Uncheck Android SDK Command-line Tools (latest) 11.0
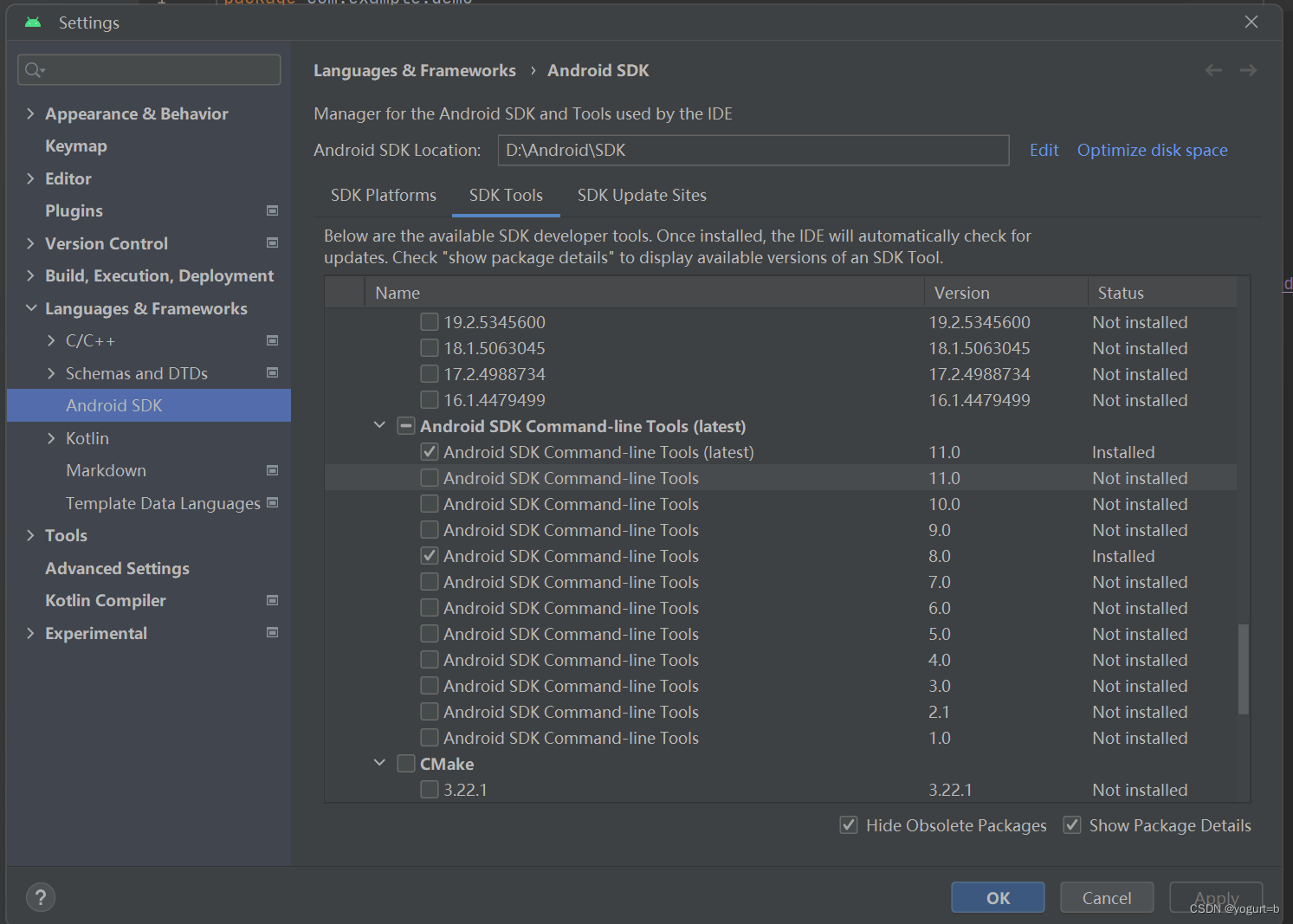 tap(429, 452)
